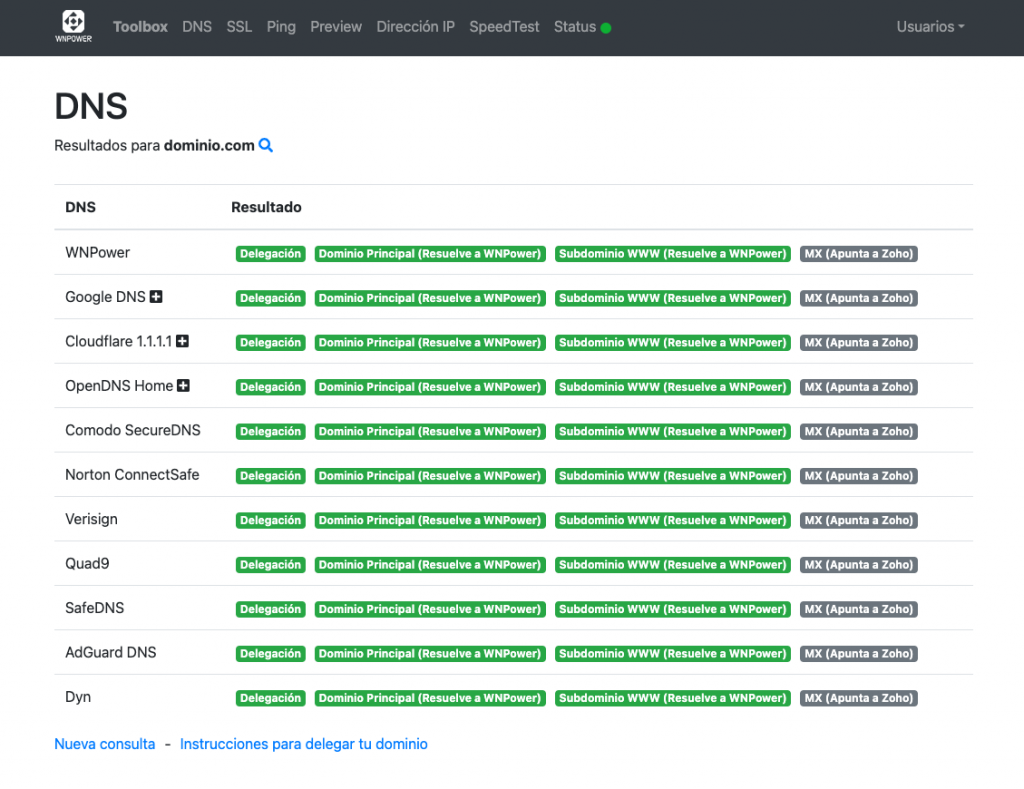The image size is (1024, 789).
Task: Select the OpenDNS Home row name
Action: 119,385
